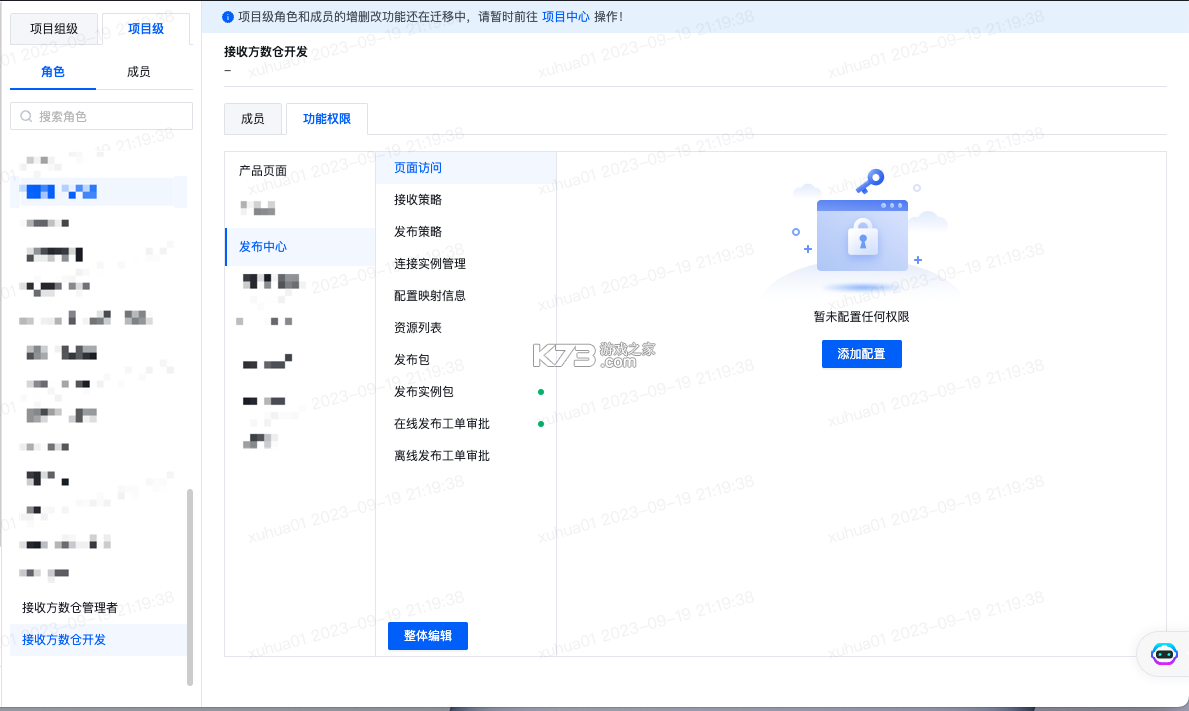Select the 发布实例包 permission item
Screen dimensions: 1189x711
[466, 391]
